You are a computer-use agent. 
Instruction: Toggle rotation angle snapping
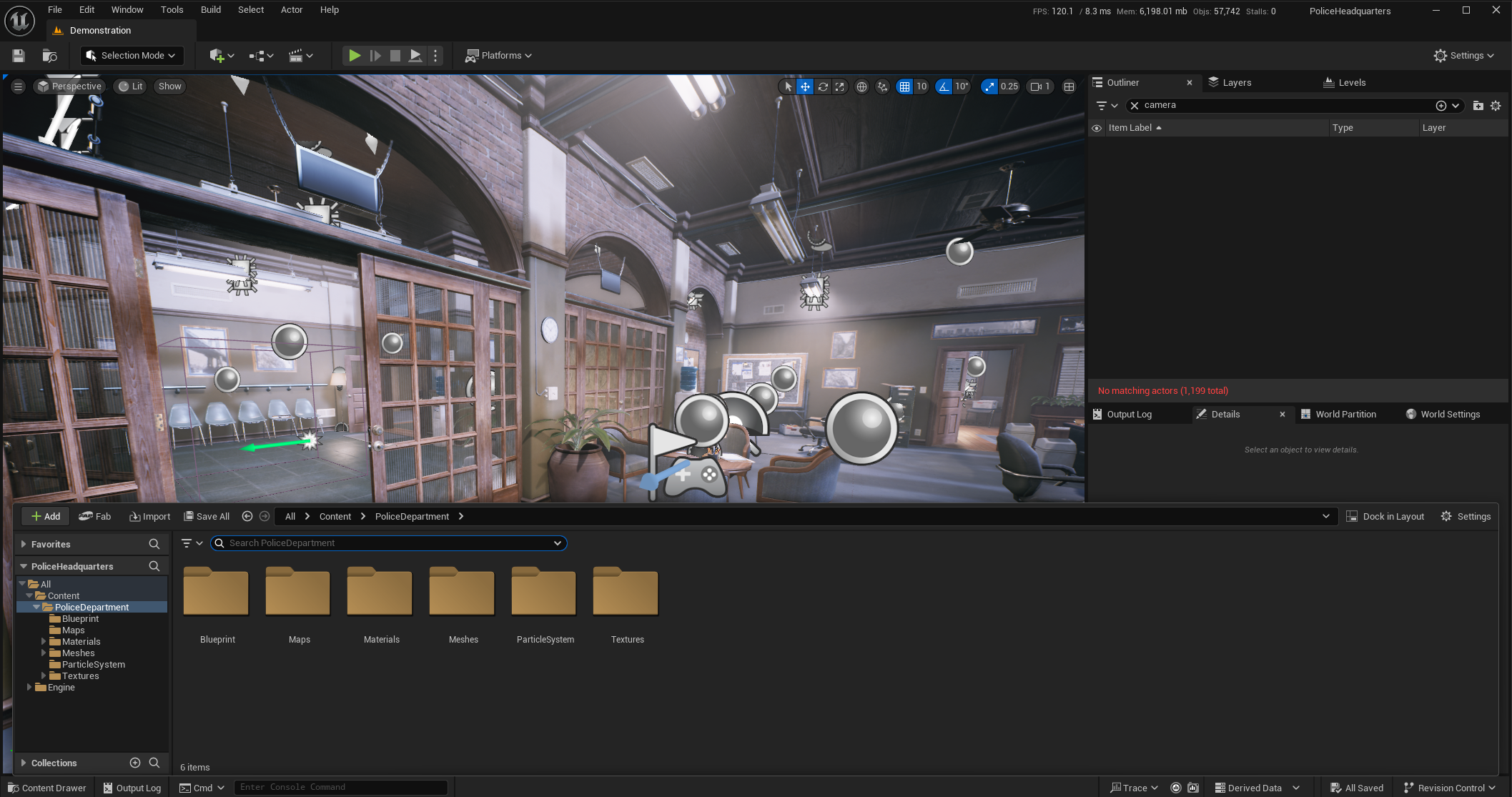click(x=944, y=86)
